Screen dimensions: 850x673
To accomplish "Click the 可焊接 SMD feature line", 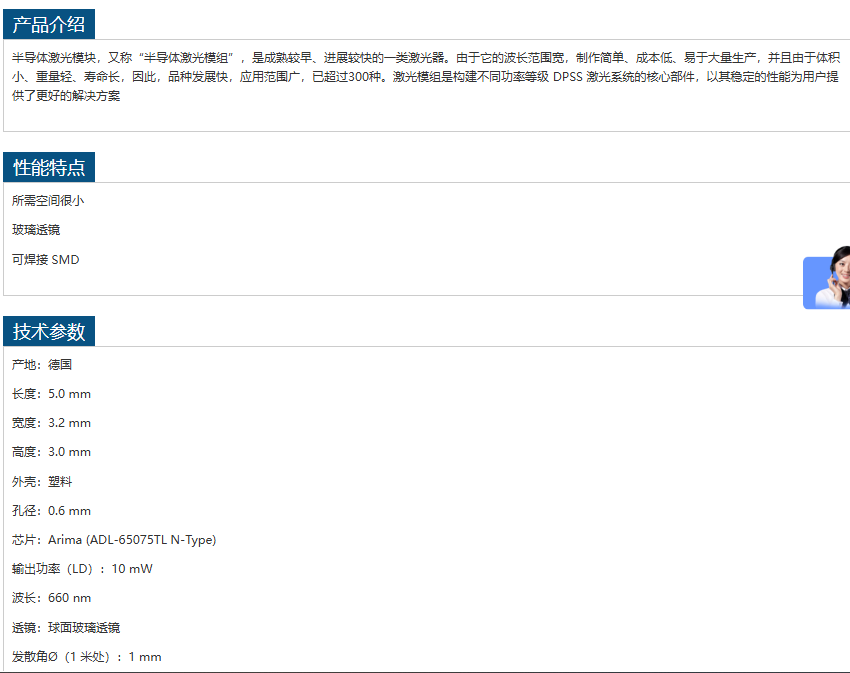I will click(46, 260).
